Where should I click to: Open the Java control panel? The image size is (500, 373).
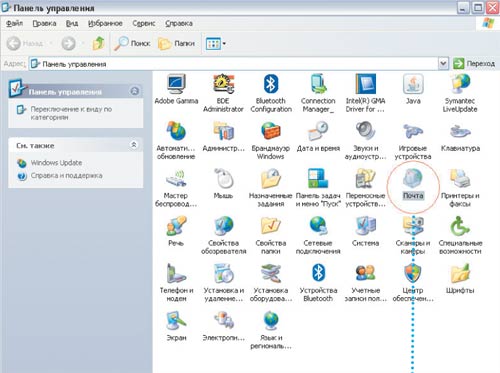pos(413,89)
